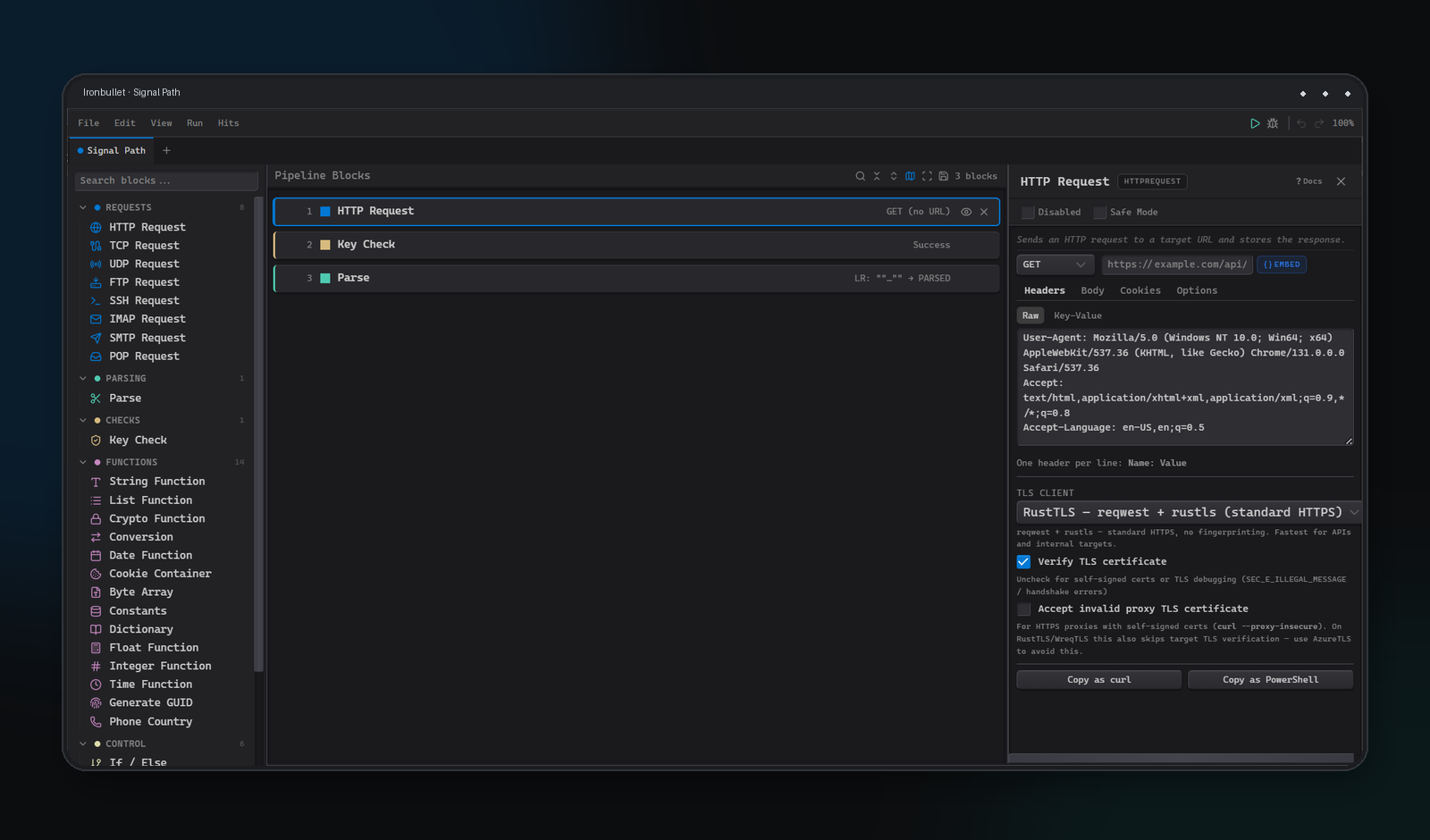Click the redo arrow icon
This screenshot has height=840, width=1430.
(x=1319, y=123)
